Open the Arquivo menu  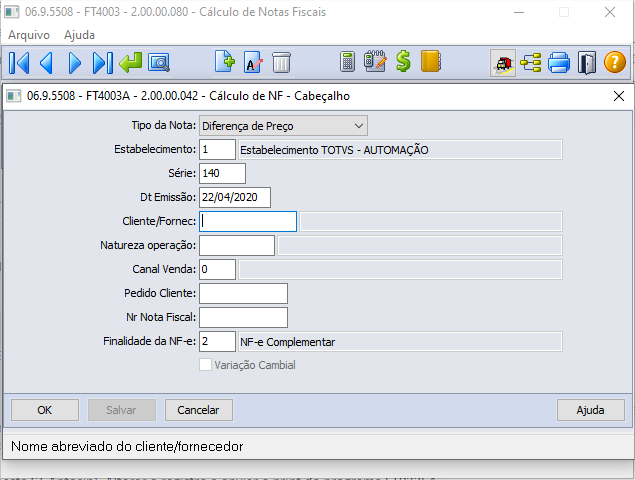click(29, 35)
